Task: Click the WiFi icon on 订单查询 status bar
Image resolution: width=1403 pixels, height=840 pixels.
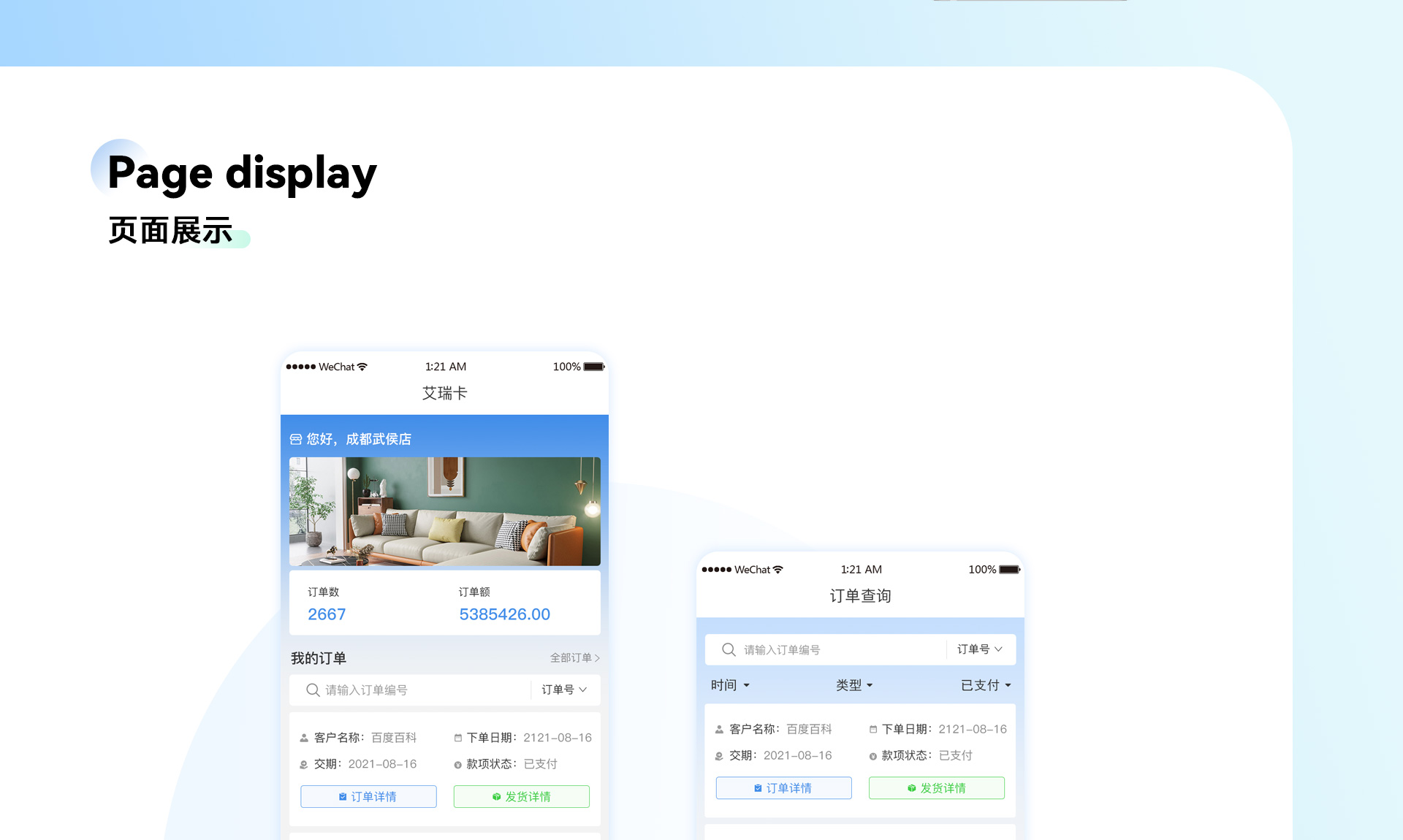Action: tap(779, 570)
